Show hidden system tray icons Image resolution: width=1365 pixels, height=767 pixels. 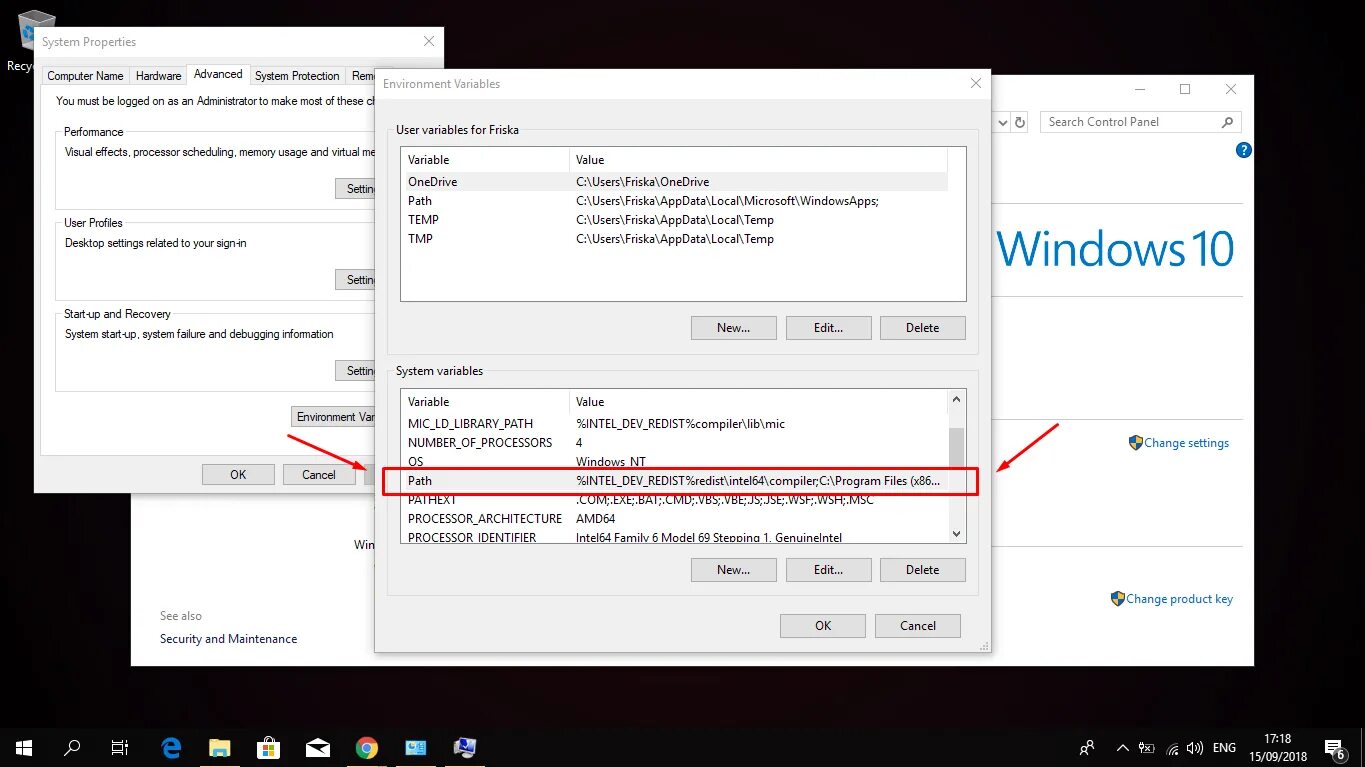(1123, 747)
